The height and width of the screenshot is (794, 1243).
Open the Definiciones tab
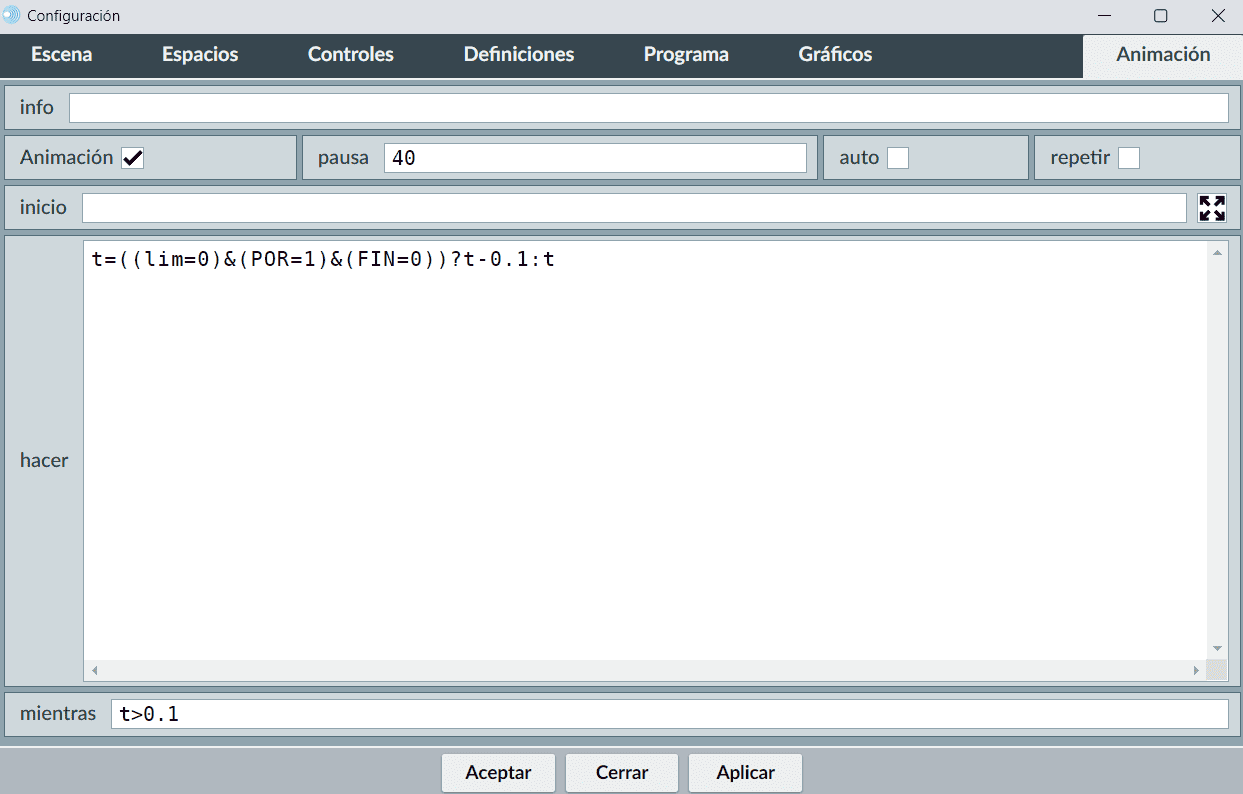click(x=518, y=55)
